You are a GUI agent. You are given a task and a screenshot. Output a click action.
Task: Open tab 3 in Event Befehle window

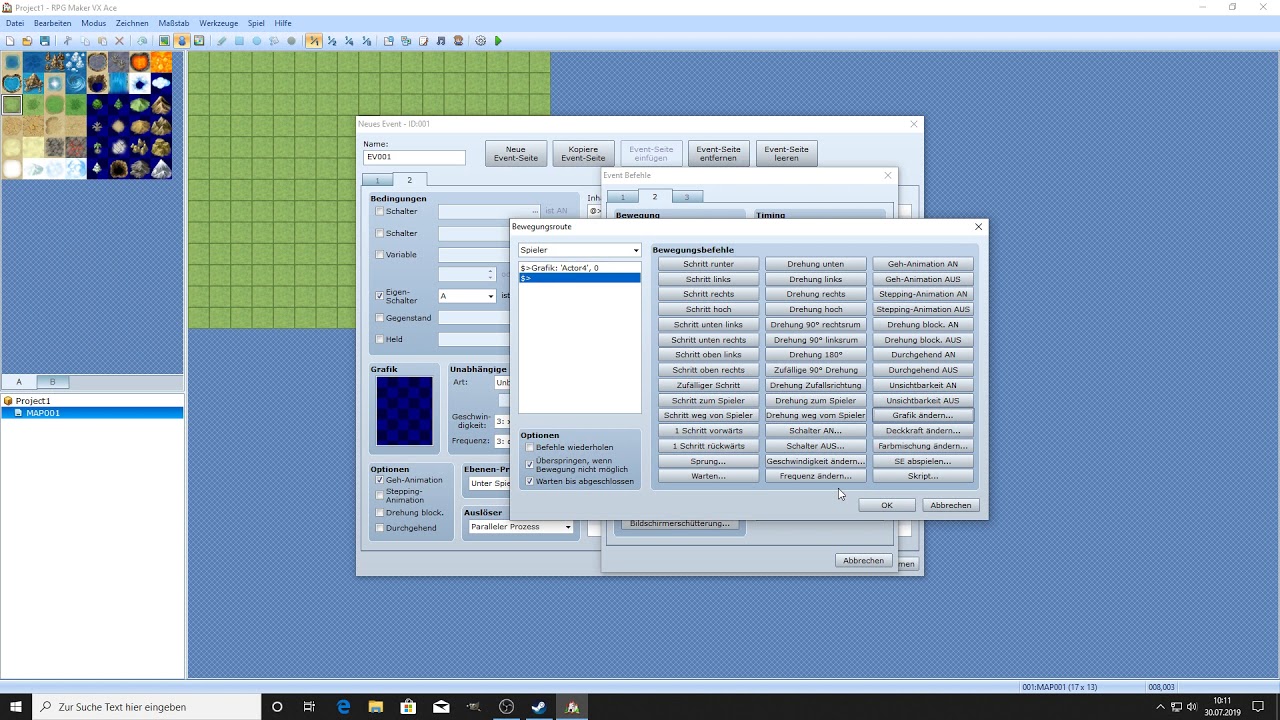[687, 197]
